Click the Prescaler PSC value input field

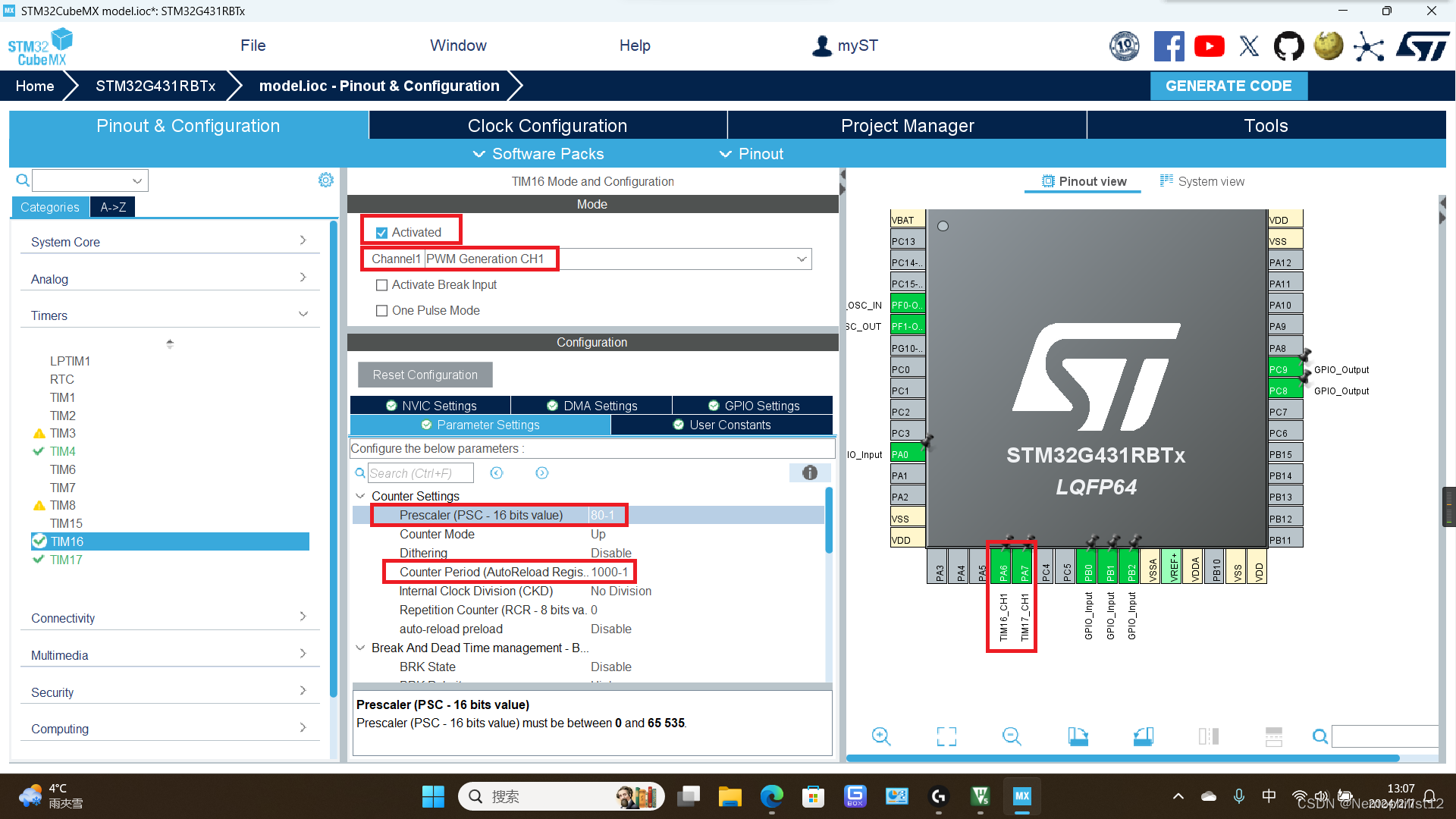(603, 515)
